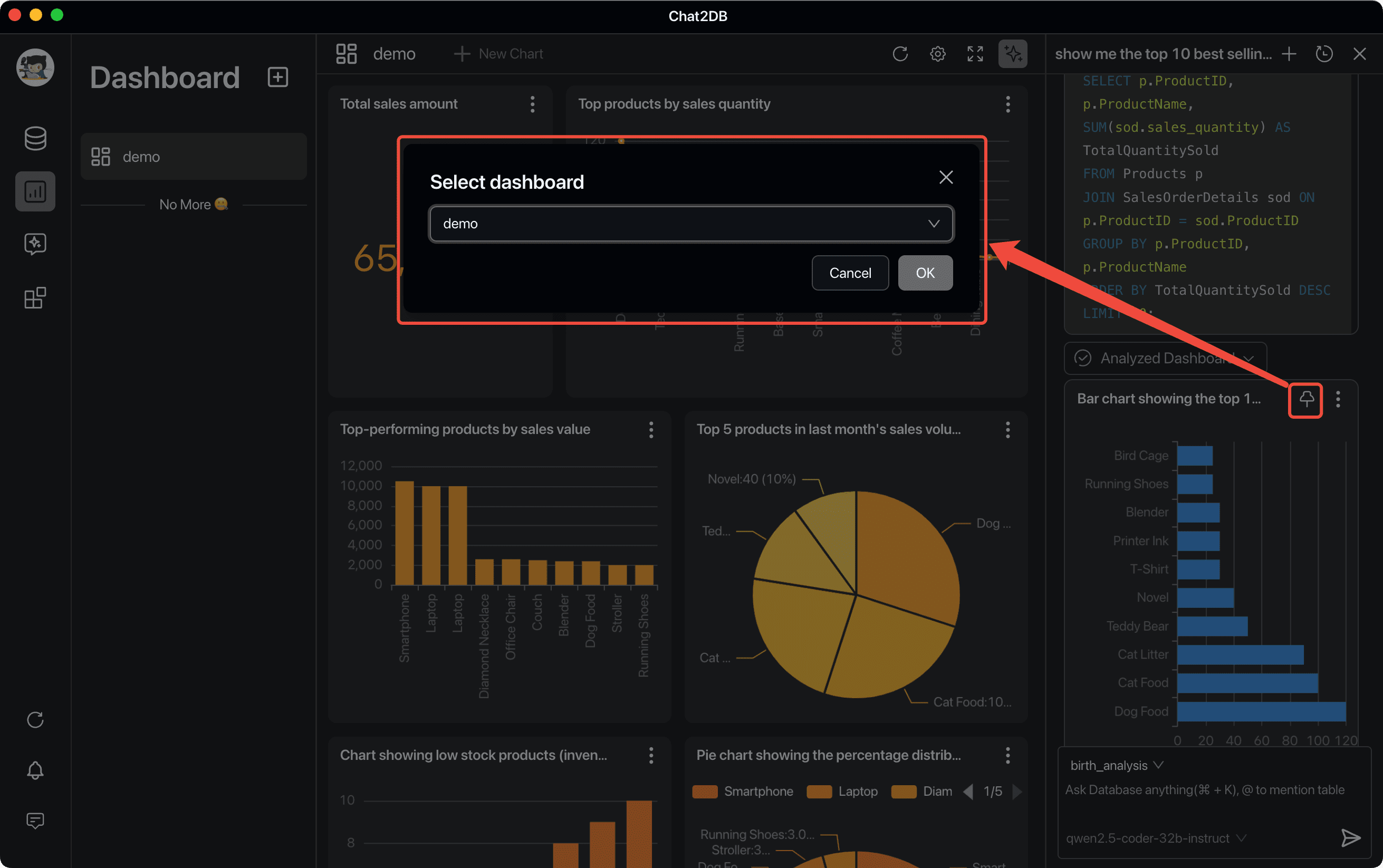This screenshot has height=868, width=1383.
Task: Enter fullscreen mode for dashboard
Action: (x=975, y=54)
